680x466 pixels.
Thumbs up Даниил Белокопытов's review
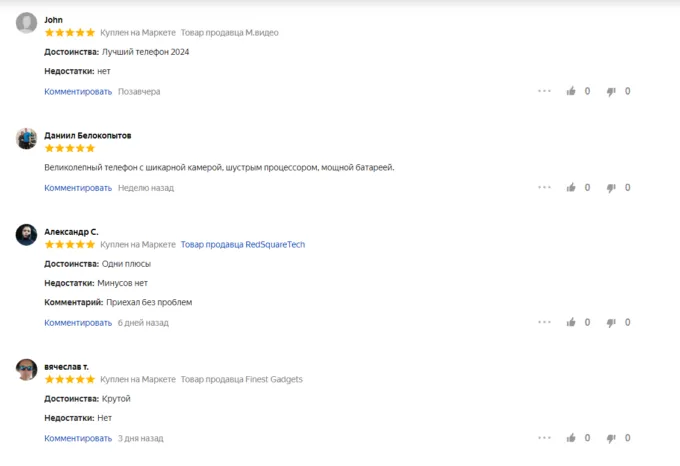click(x=571, y=187)
